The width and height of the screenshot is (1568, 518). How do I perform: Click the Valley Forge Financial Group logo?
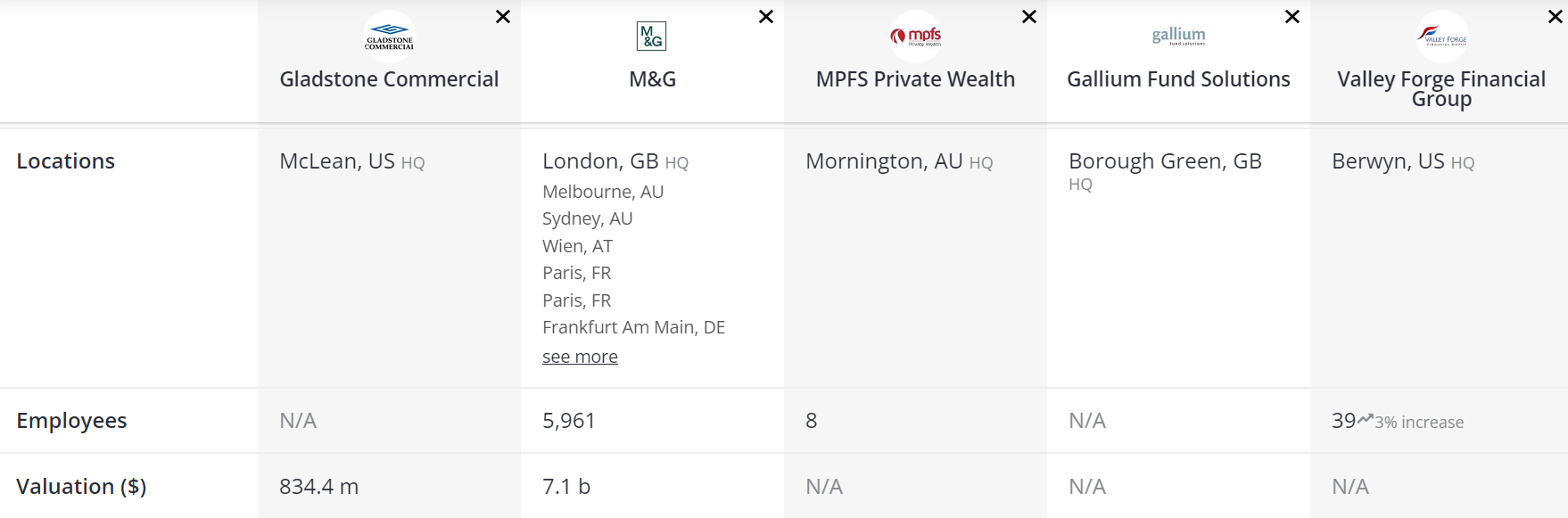[x=1441, y=37]
